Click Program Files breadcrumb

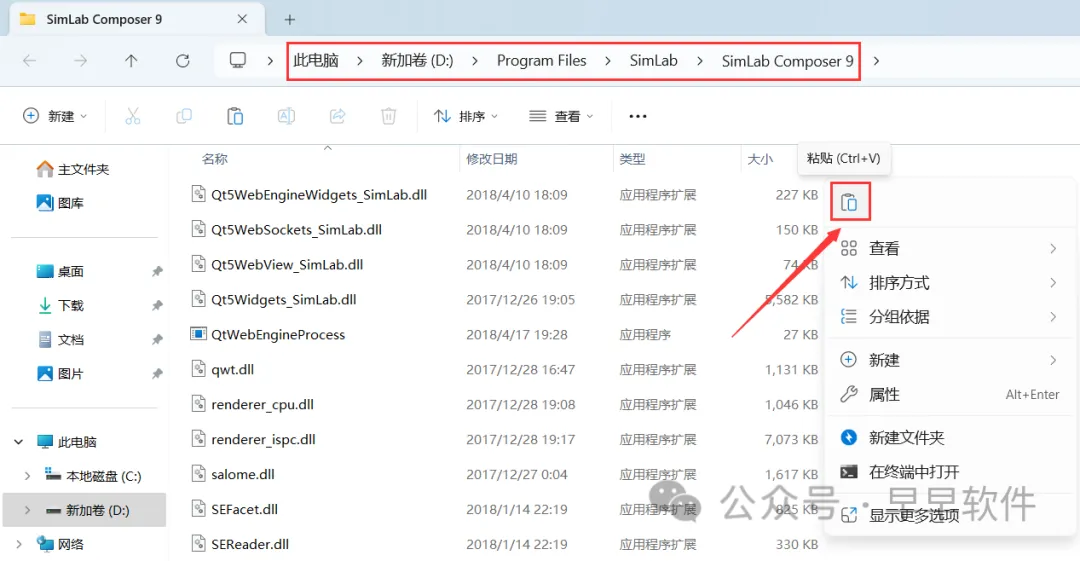tap(541, 61)
